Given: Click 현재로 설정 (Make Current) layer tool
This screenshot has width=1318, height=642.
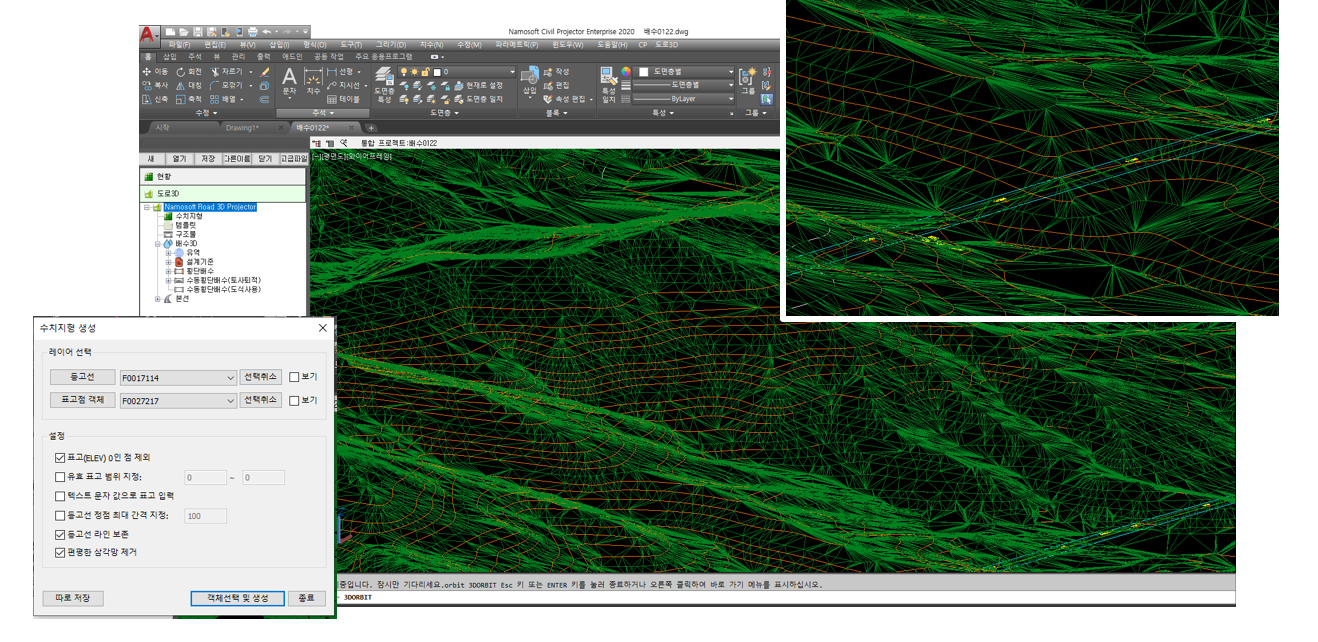Looking at the screenshot, I should (x=479, y=86).
